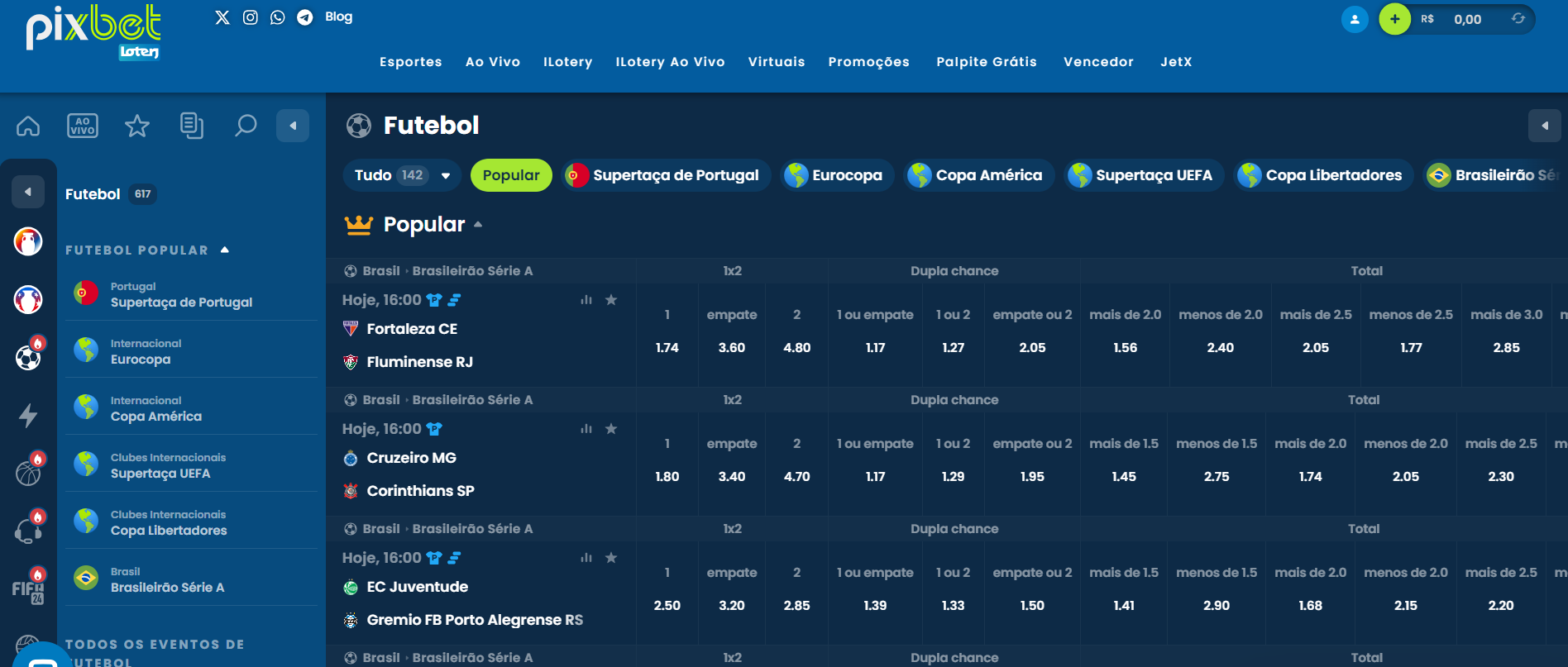Open statistics for Fortaleza CE vs Fluminense
The height and width of the screenshot is (667, 1568).
tap(586, 300)
